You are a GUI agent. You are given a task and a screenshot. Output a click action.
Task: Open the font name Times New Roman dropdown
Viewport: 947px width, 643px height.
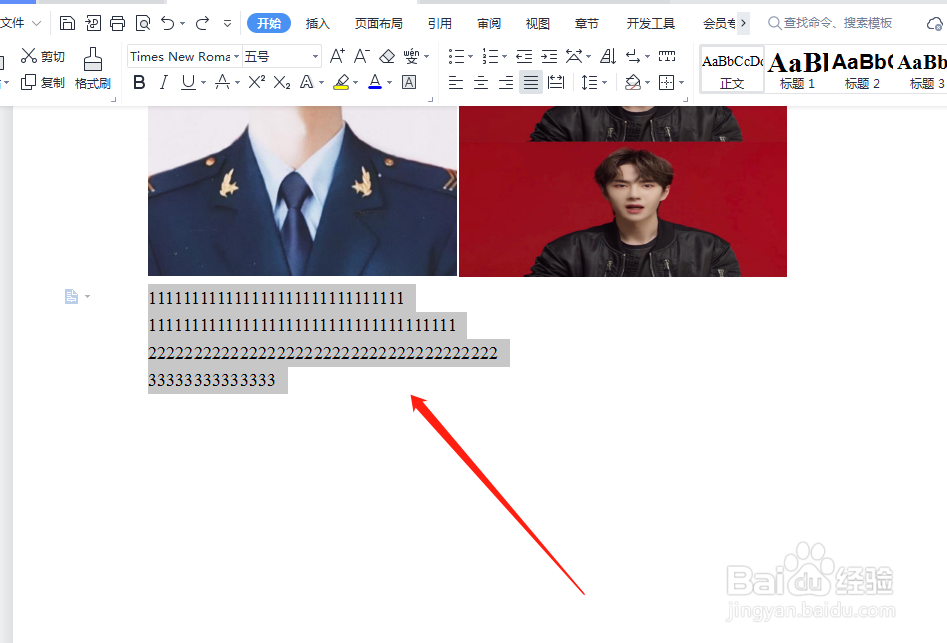coord(236,57)
